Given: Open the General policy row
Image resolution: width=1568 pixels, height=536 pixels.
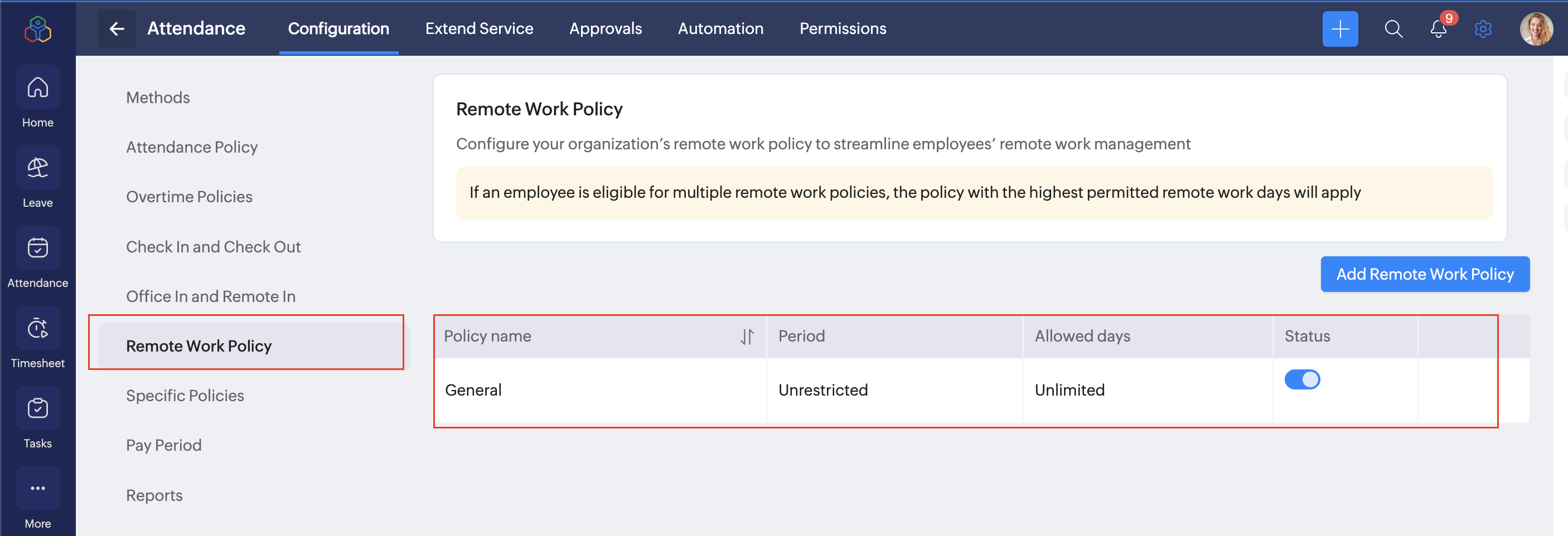Looking at the screenshot, I should 473,390.
